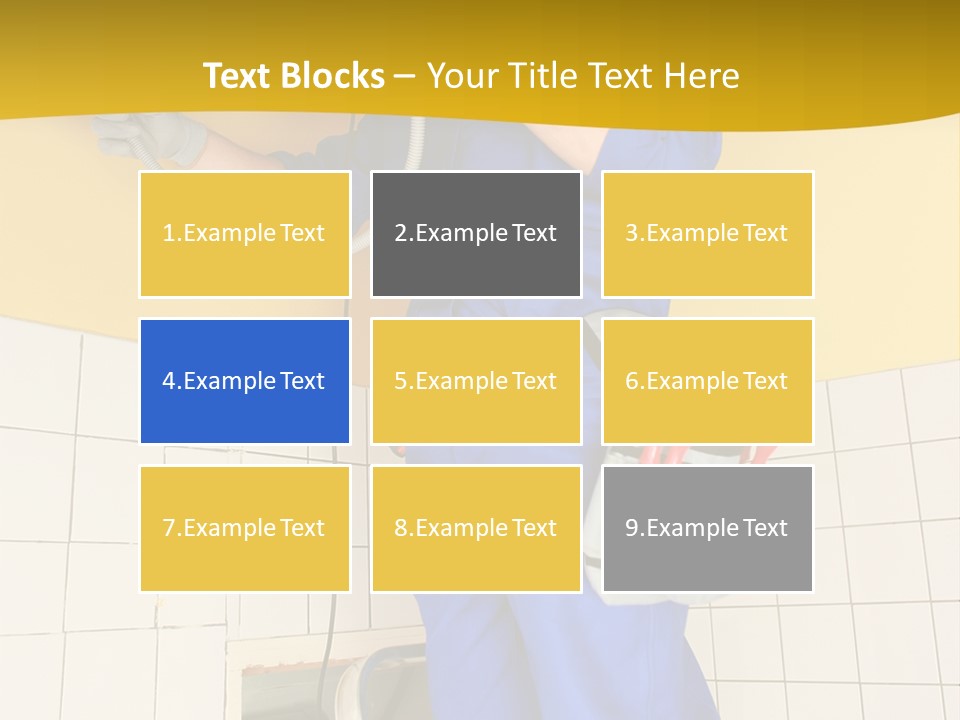Click the dash separator in the title

coord(405,76)
